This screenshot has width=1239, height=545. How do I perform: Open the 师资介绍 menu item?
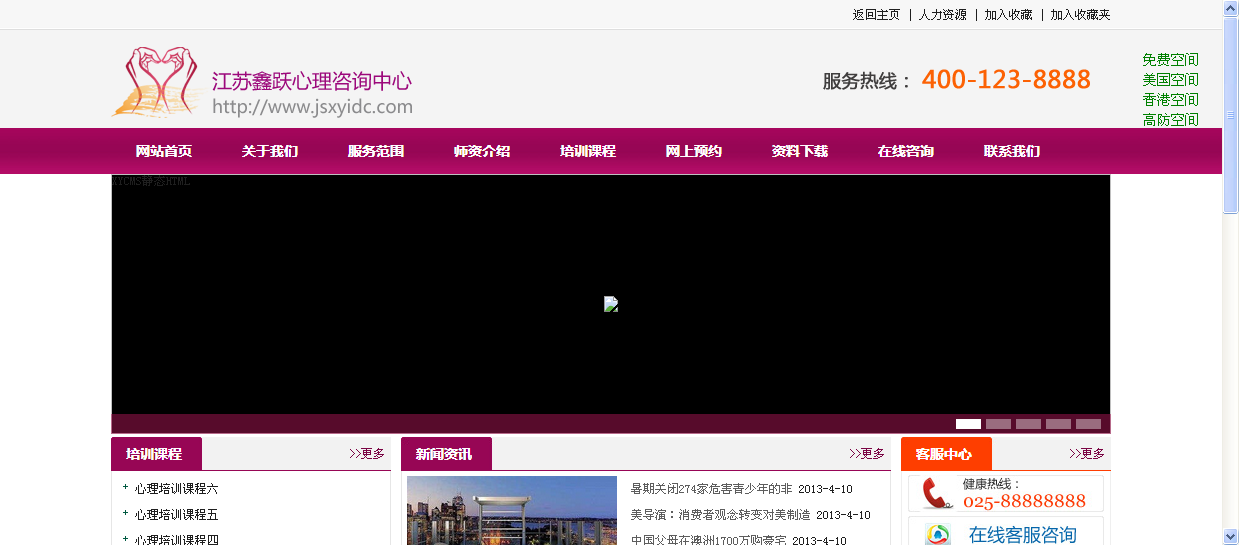(482, 151)
